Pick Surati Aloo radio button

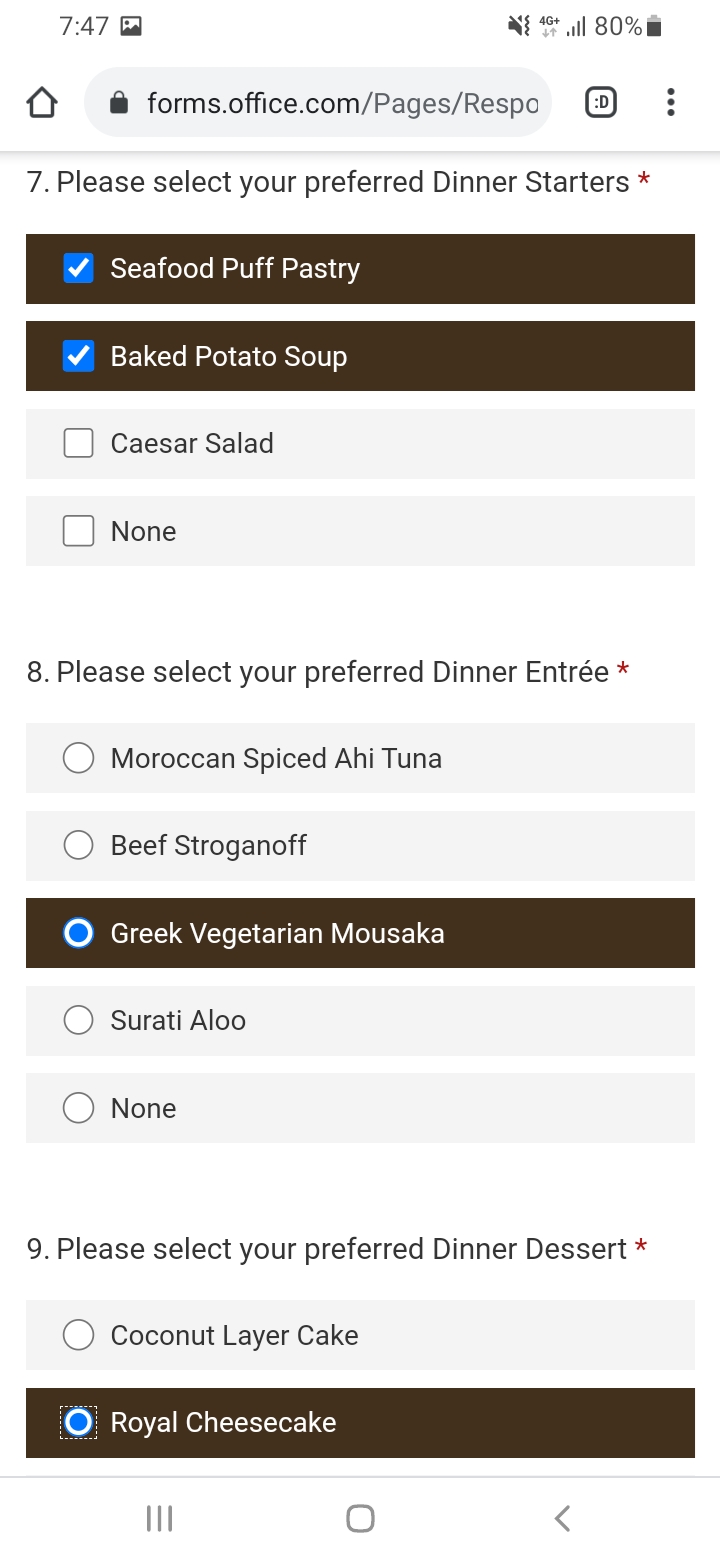[x=78, y=1020]
